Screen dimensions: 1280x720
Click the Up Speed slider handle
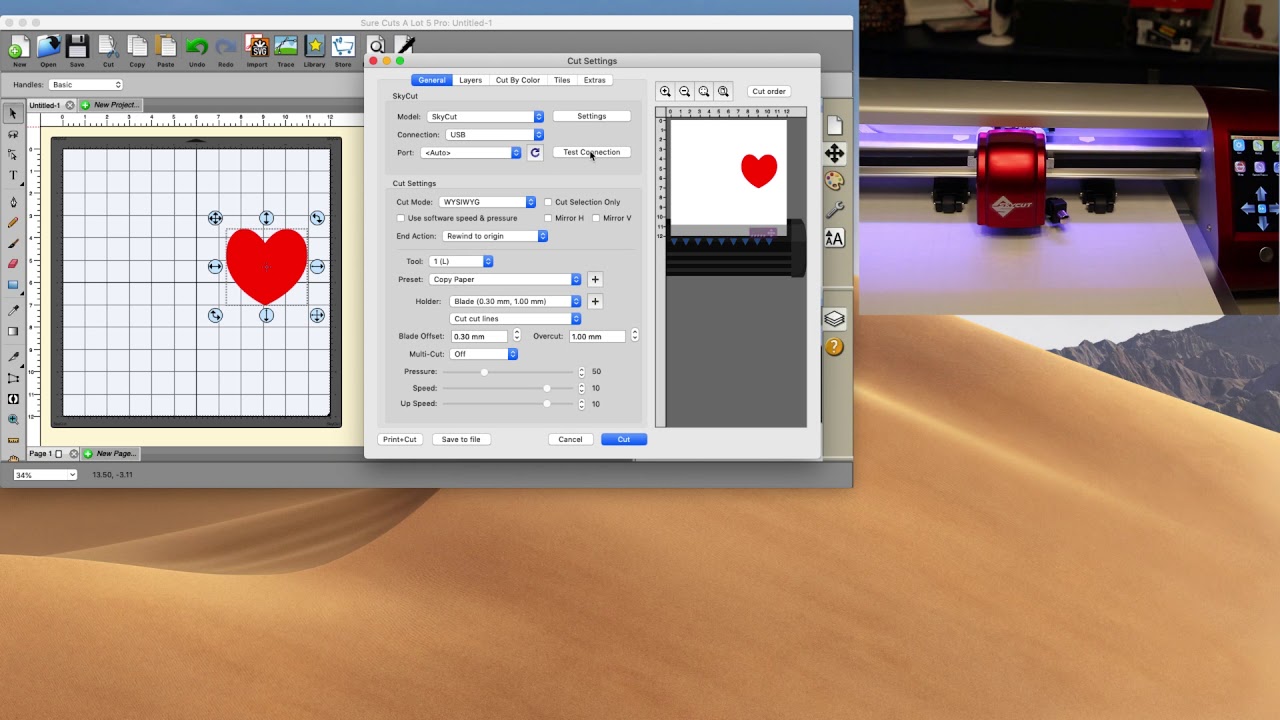tap(546, 404)
